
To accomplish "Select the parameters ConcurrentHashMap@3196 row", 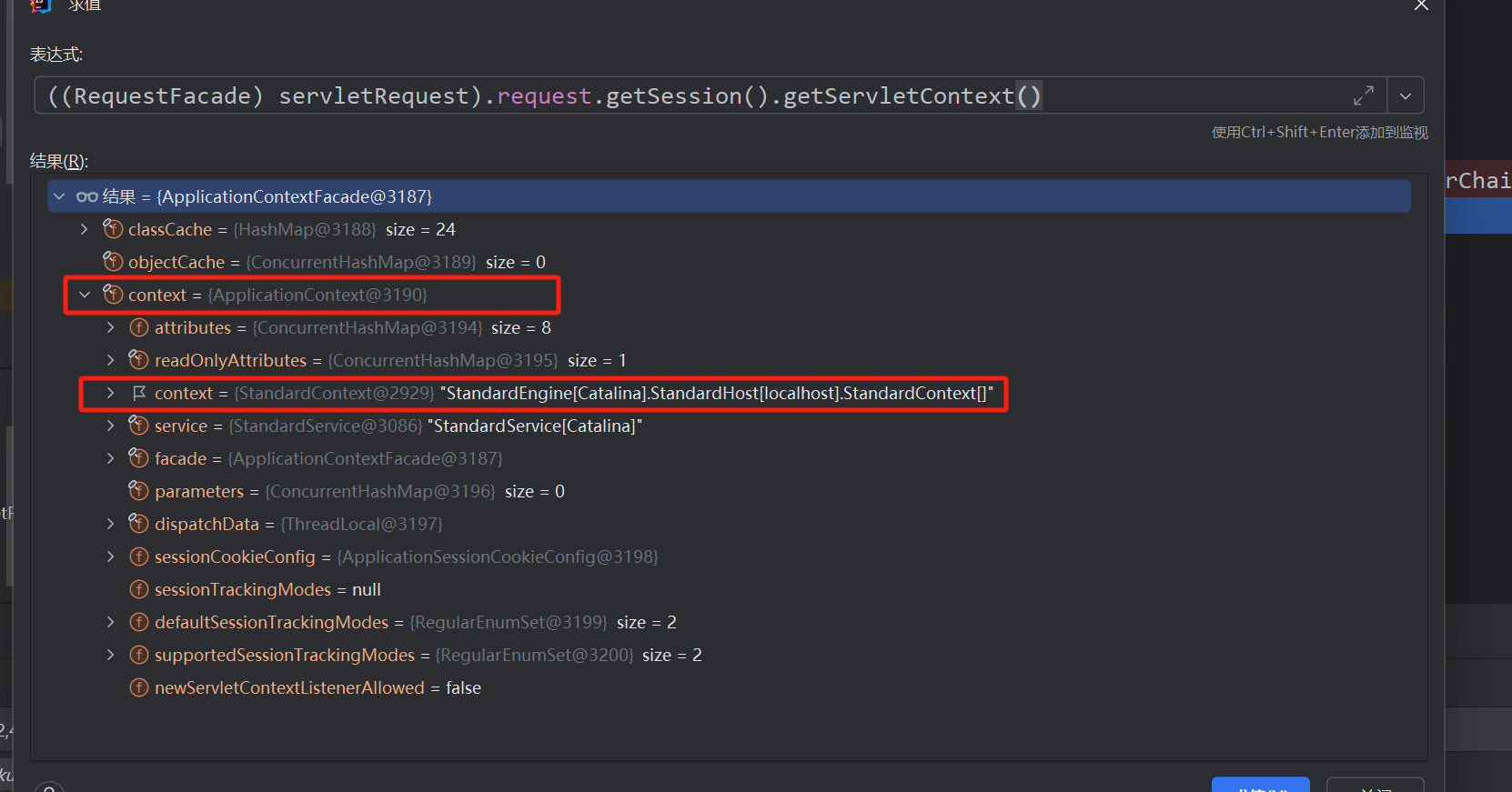I will coord(730,491).
